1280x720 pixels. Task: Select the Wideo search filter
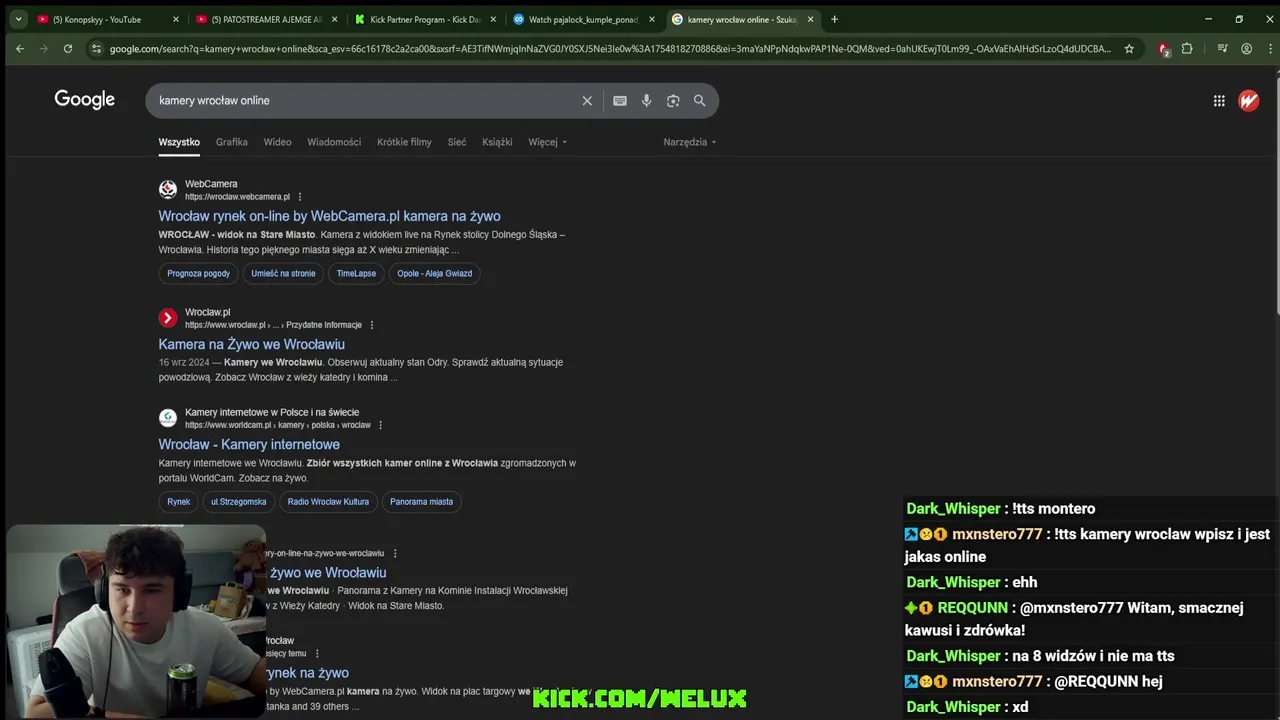click(277, 142)
